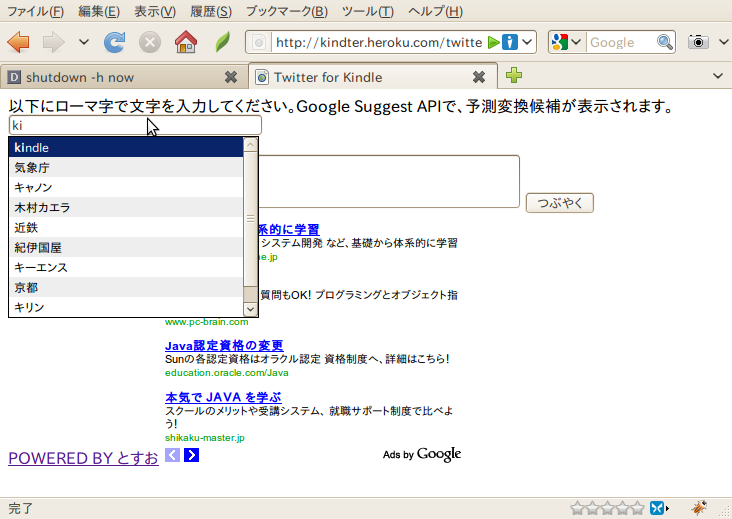Go back with the orange arrow
The height and width of the screenshot is (519, 732).
click(x=19, y=42)
